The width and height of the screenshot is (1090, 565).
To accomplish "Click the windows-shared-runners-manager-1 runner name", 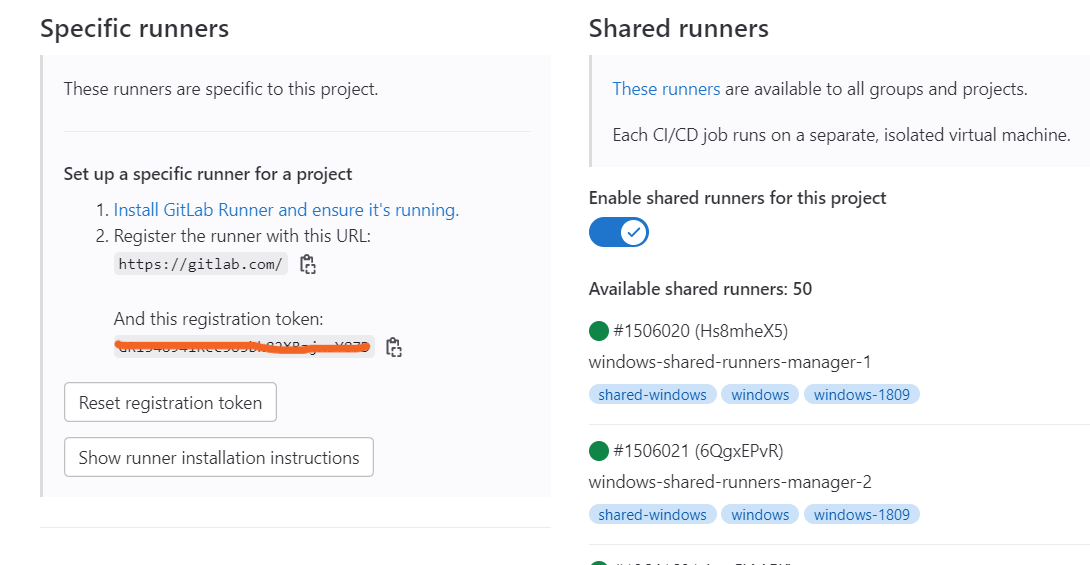I will tap(729, 362).
